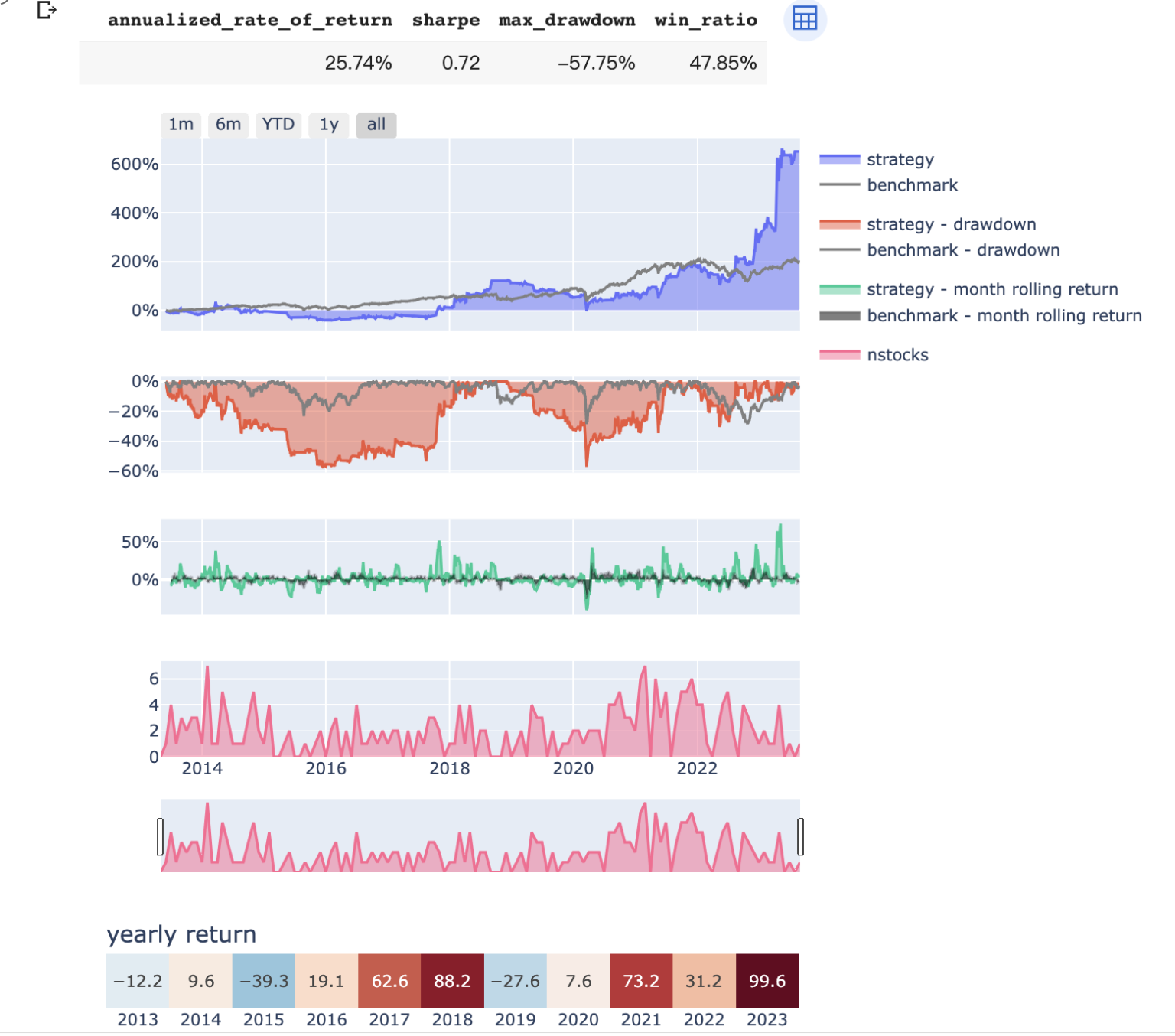This screenshot has height=1036, width=1175.
Task: Select the 6m range button
Action: click(x=228, y=125)
